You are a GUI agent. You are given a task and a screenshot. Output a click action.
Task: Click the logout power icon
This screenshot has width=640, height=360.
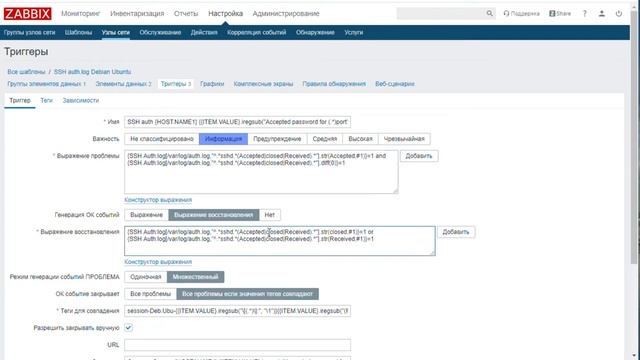[x=619, y=13]
